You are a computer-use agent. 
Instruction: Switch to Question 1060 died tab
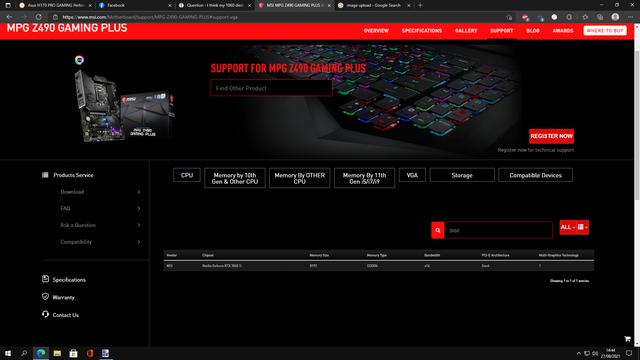point(215,5)
